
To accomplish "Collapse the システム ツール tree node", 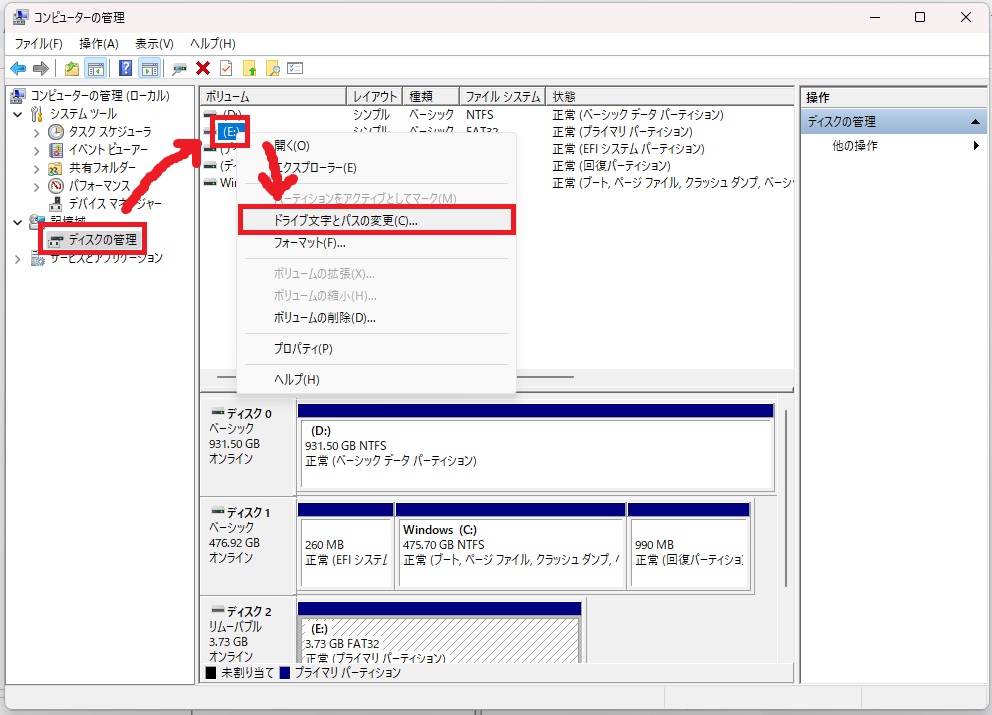I will click(x=18, y=114).
